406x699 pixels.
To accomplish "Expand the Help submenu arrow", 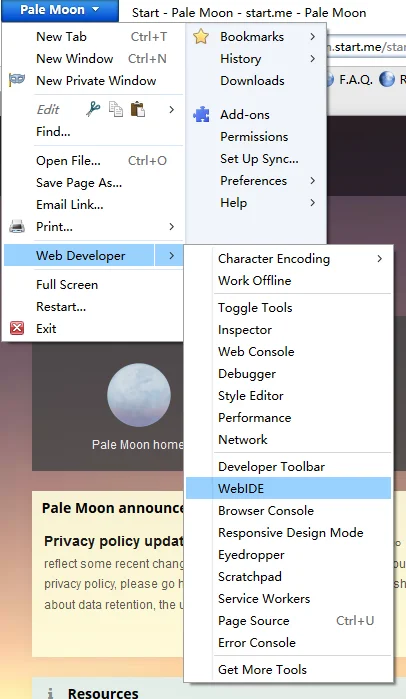I will tap(313, 203).
